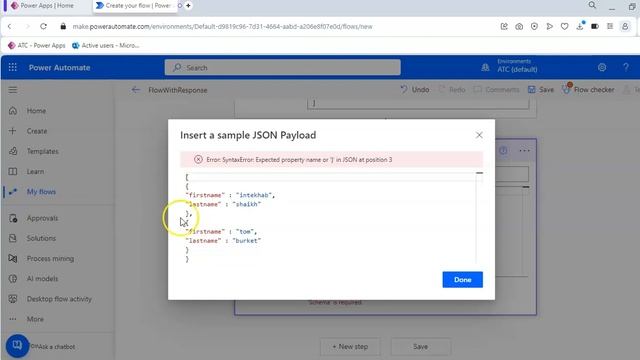
Task: Click the bottom Save button below the flow
Action: tap(420, 347)
